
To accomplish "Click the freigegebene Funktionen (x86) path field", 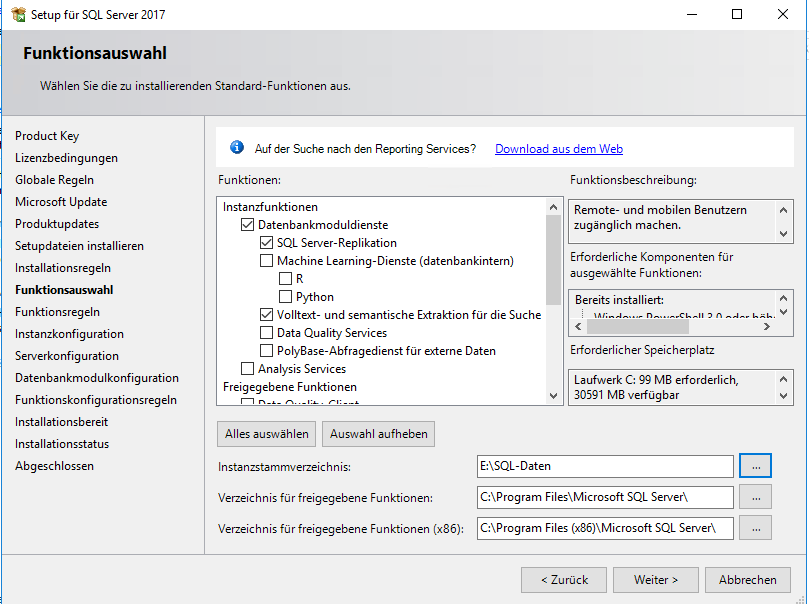I will tap(605, 528).
